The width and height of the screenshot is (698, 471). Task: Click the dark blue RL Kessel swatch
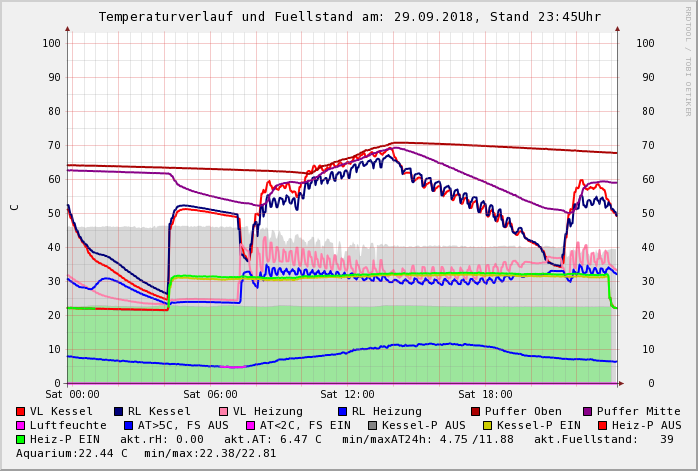click(118, 411)
